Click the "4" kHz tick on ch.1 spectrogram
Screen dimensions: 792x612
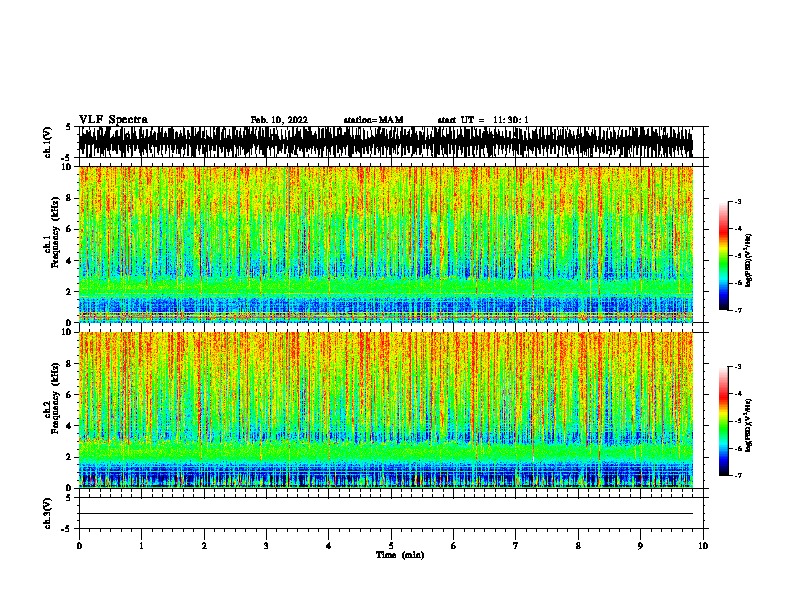tap(70, 261)
